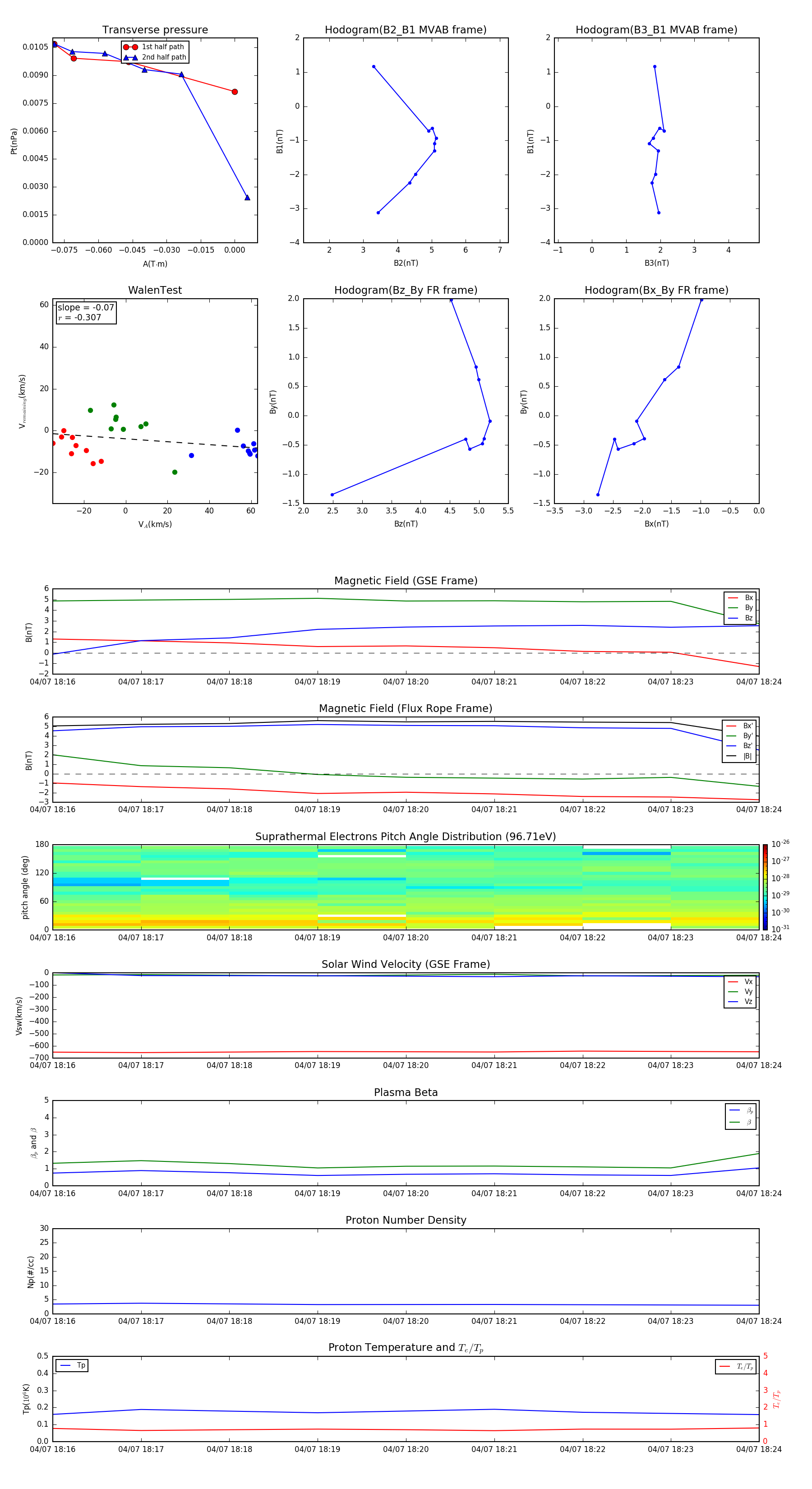Select the '1st half path' legend entry
The image size is (812, 1489).
pos(154,47)
